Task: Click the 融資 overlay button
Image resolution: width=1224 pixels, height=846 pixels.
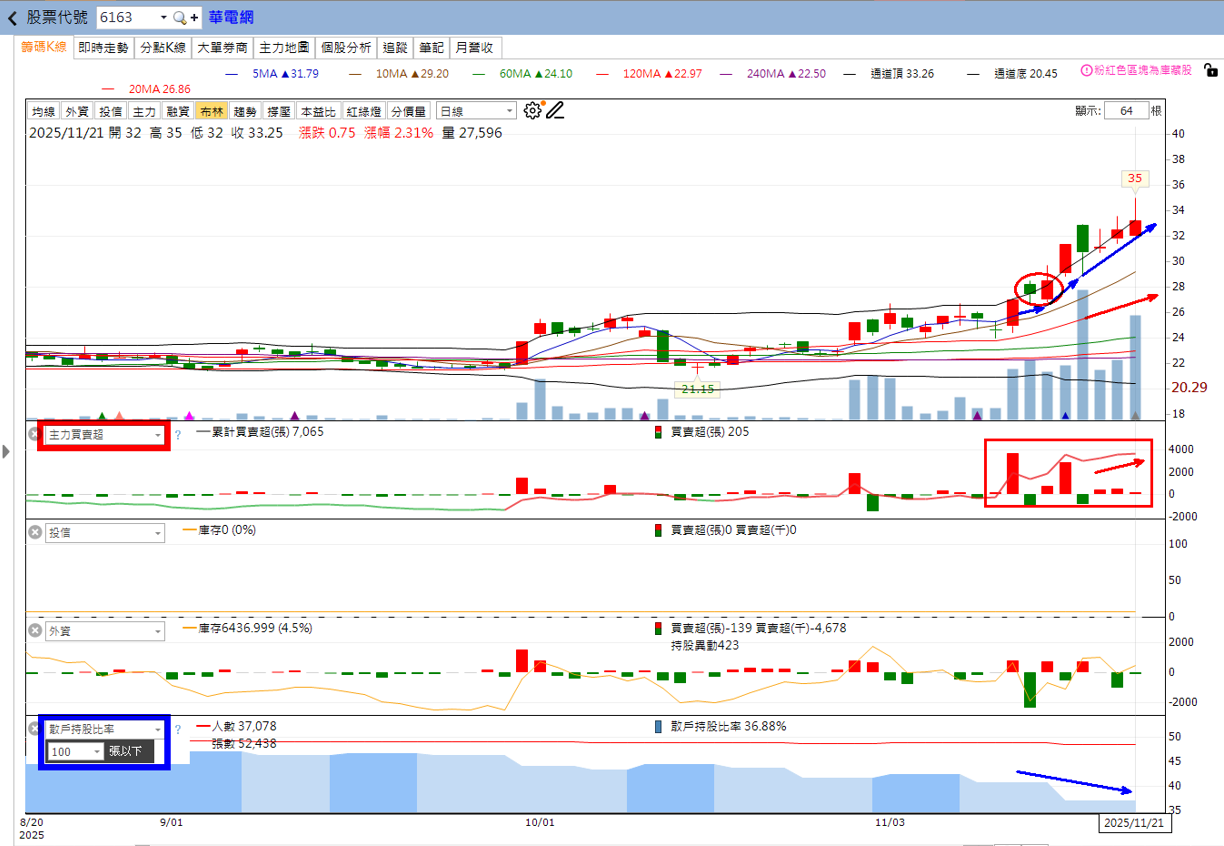Action: [x=178, y=112]
